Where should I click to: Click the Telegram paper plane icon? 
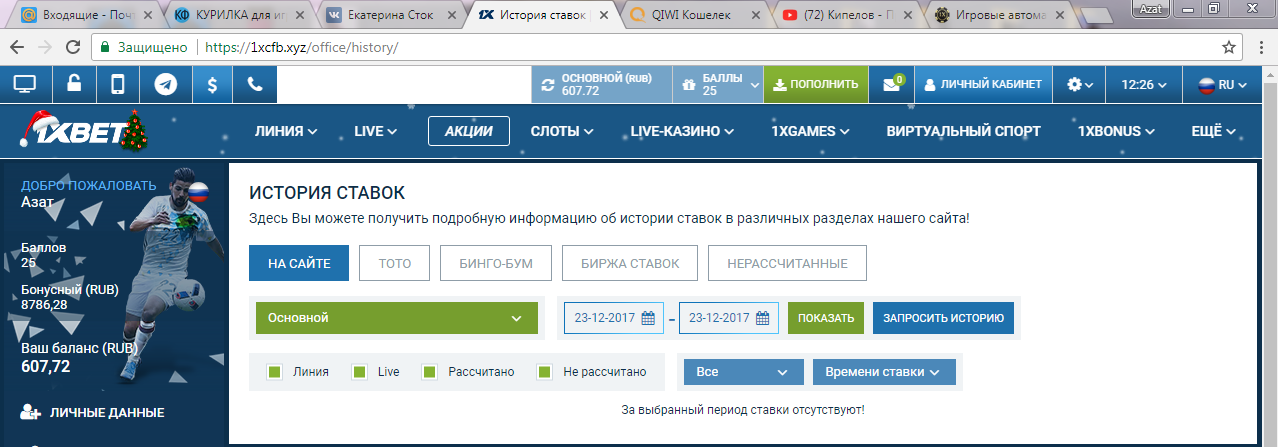coord(166,85)
